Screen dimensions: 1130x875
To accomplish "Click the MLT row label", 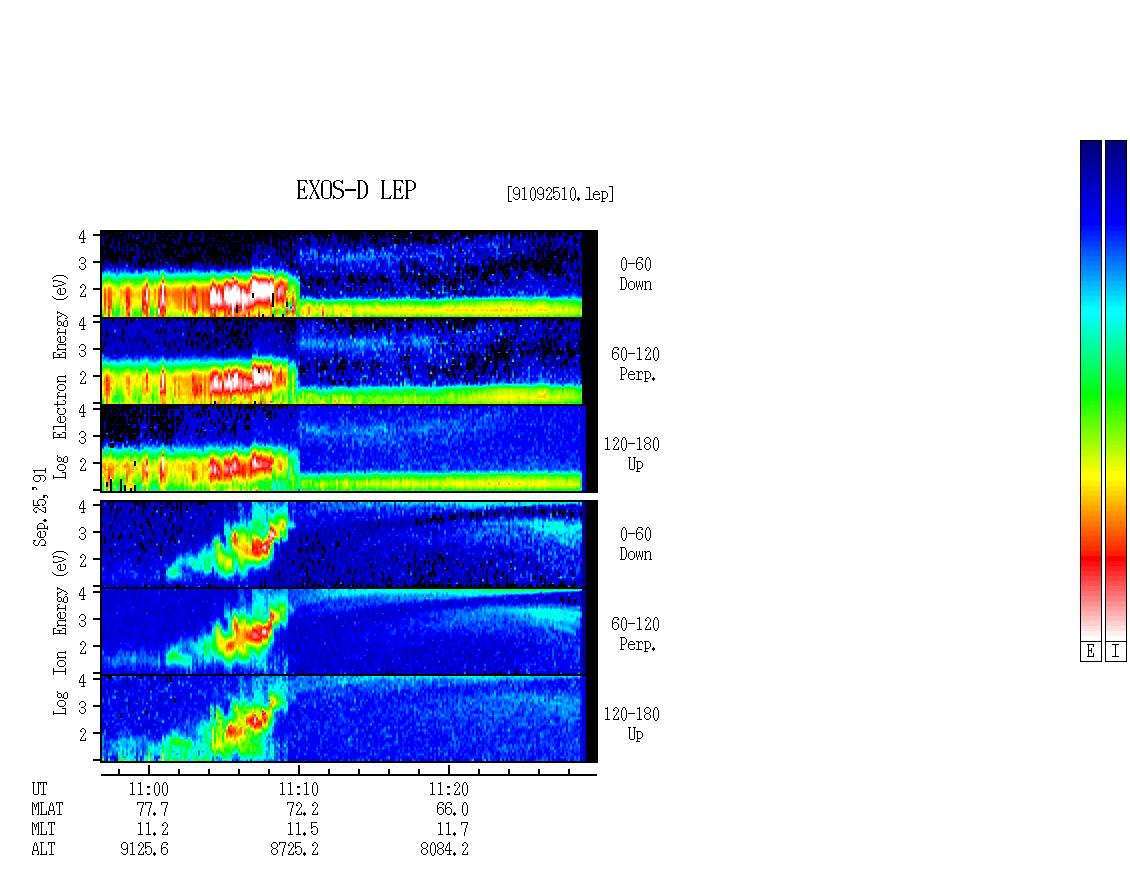I will (x=43, y=830).
